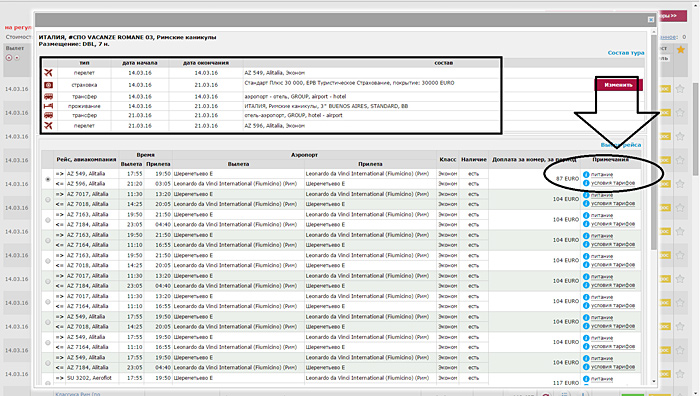This screenshot has height=396, width=700.
Task: Open условия тарифов link for AZ 549 / AZ 596
Action: point(613,183)
